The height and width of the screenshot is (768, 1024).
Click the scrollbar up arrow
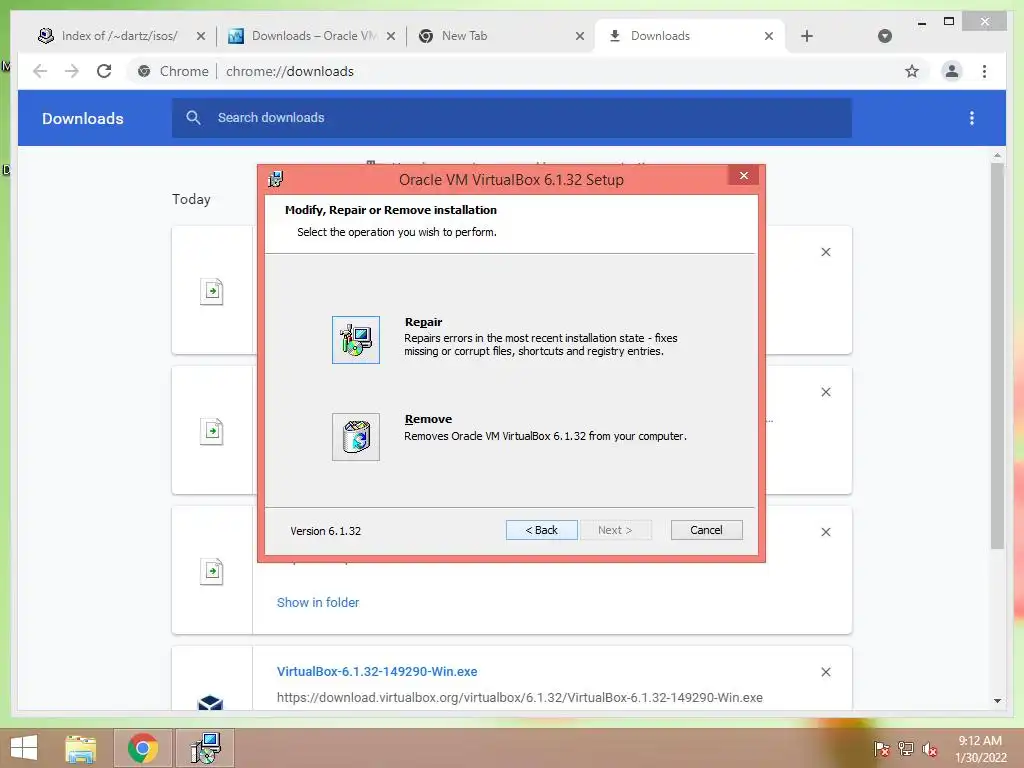coord(997,155)
